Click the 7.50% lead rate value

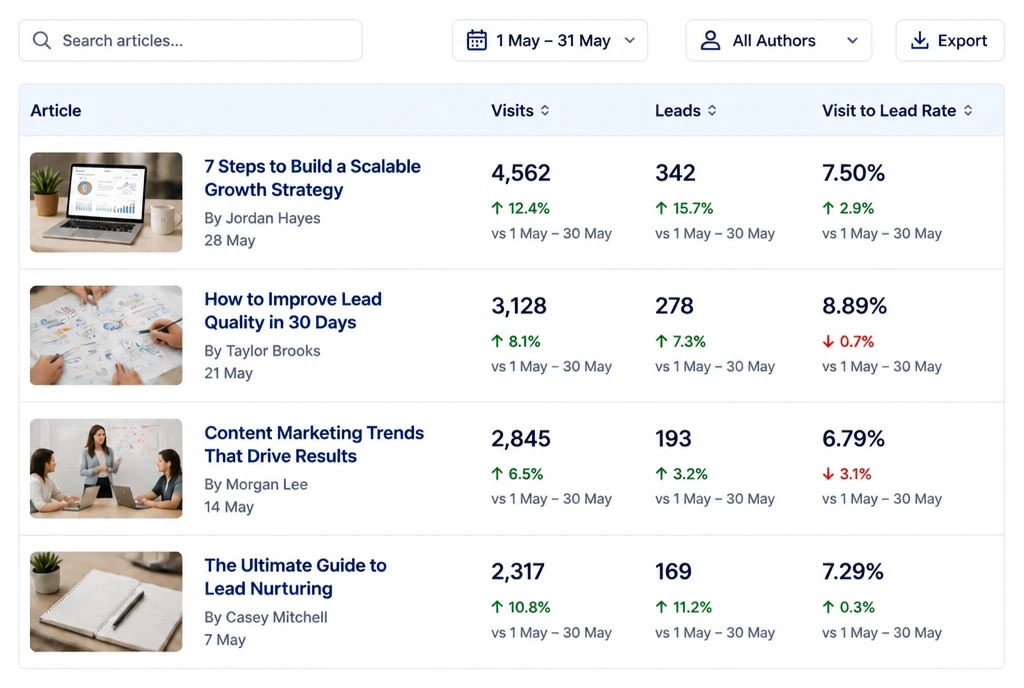[x=854, y=173]
